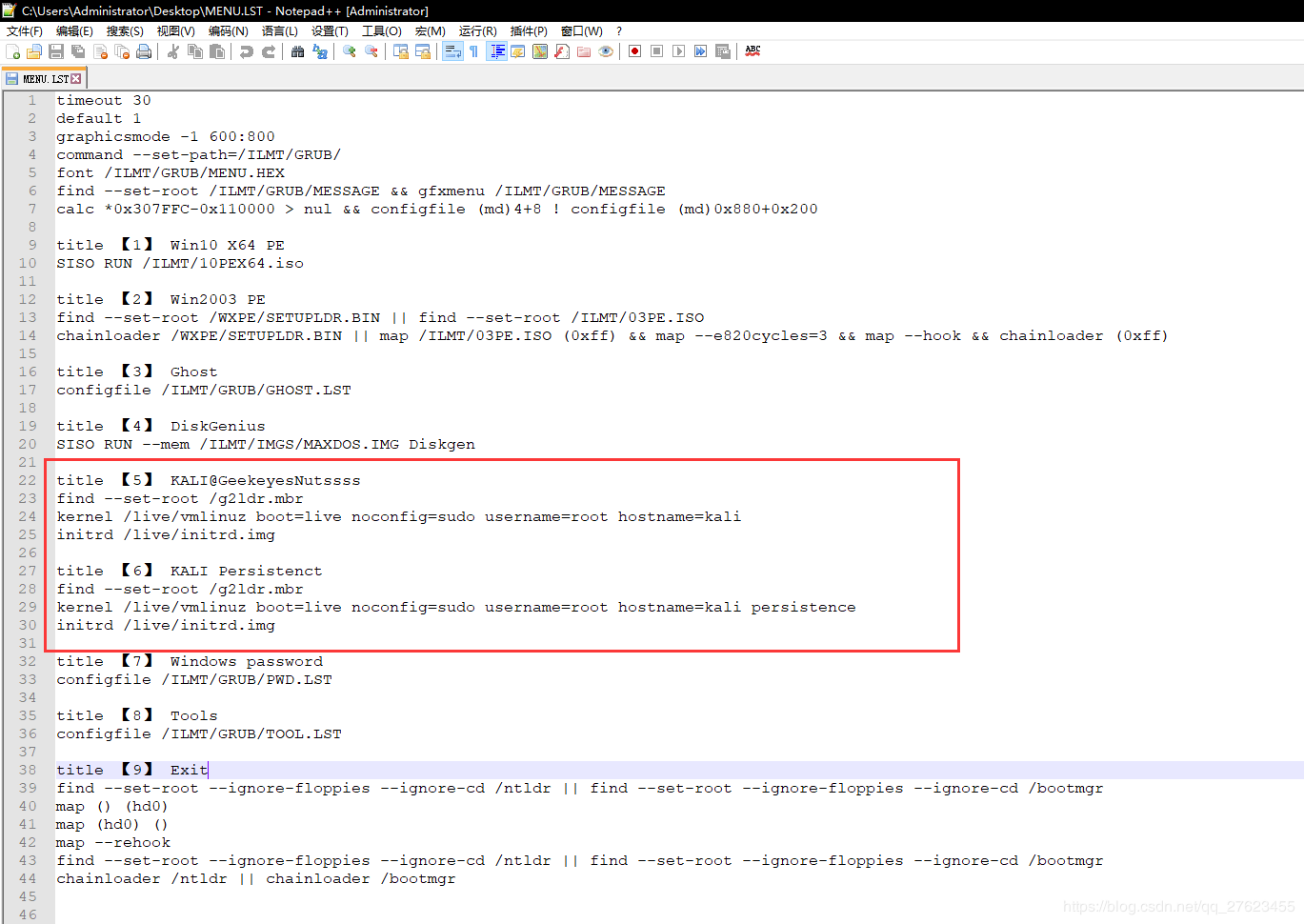Click 'configfile /ILMT/GRUB/PWD.LST' line
This screenshot has width=1304, height=924.
pos(194,679)
